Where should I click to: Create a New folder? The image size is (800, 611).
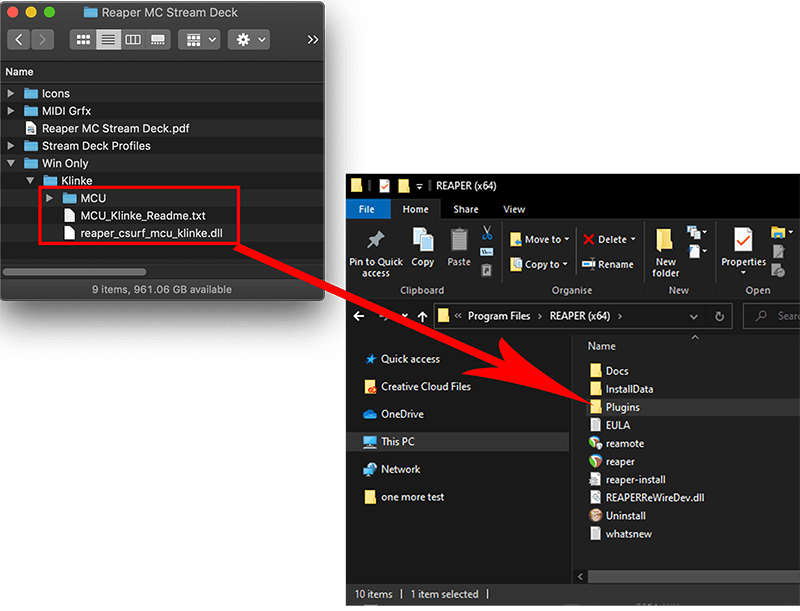tap(665, 252)
